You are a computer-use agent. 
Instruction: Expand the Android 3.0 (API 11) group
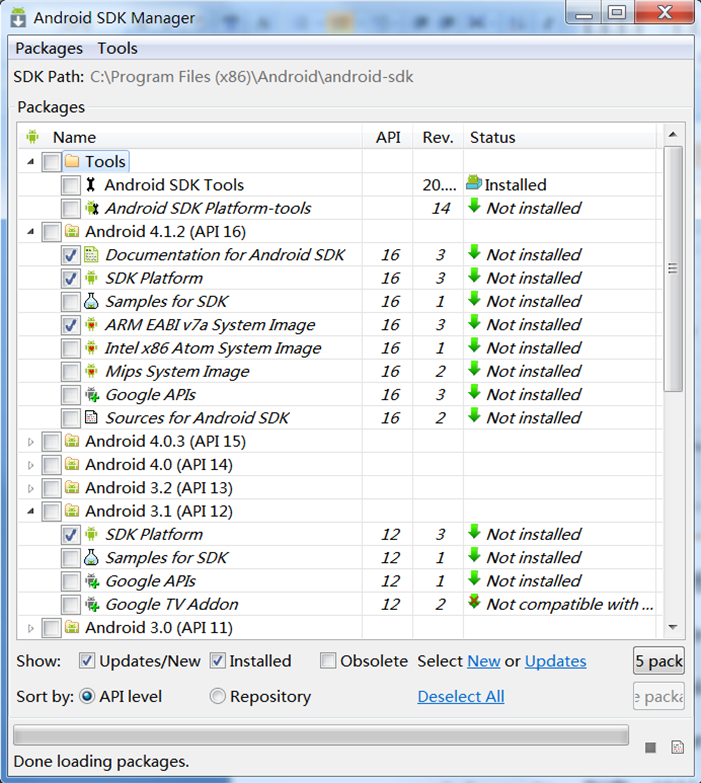(x=30, y=628)
